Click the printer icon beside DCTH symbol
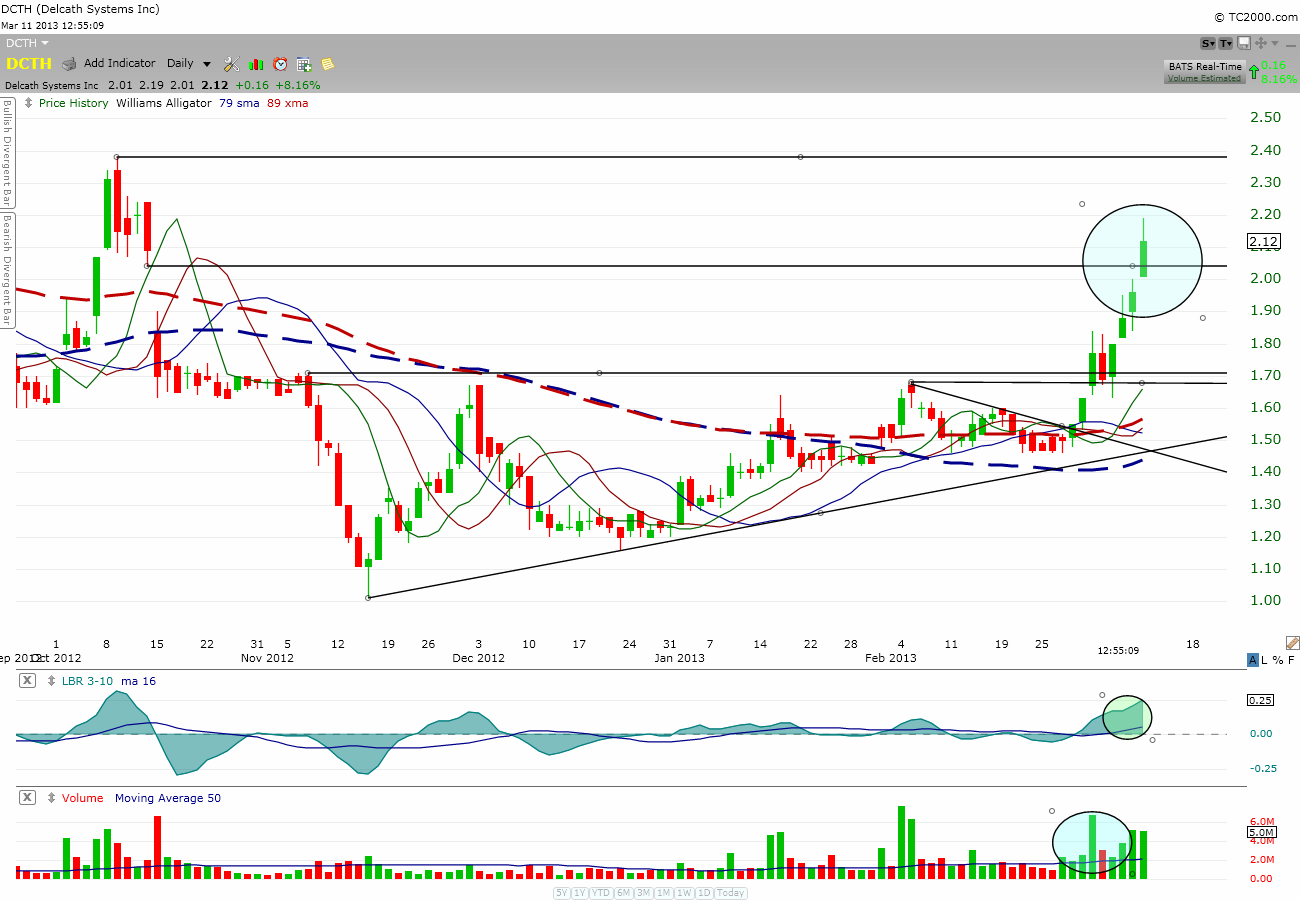The image size is (1300, 900). (69, 64)
